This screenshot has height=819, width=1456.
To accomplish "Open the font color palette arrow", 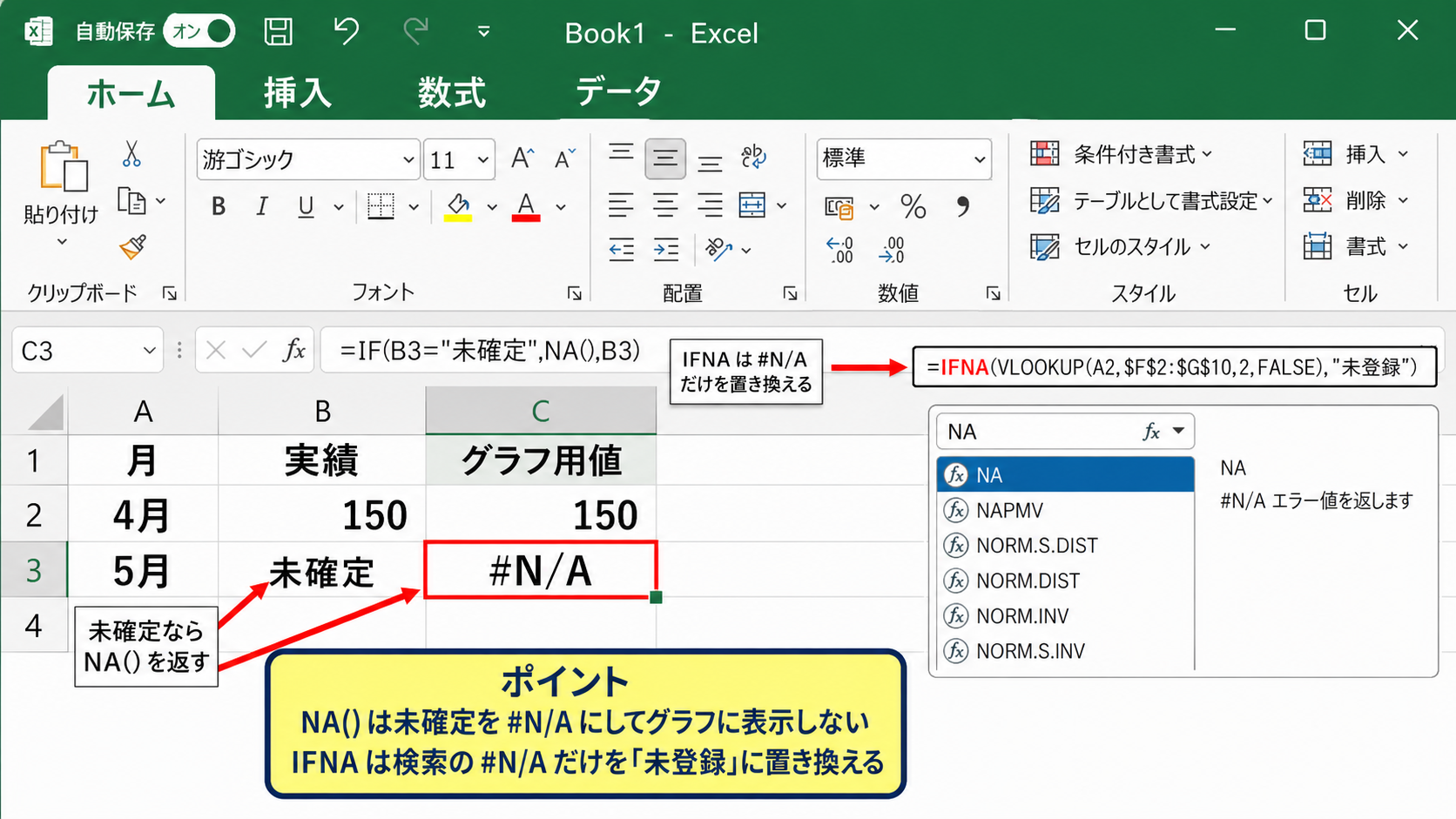I will (x=561, y=207).
